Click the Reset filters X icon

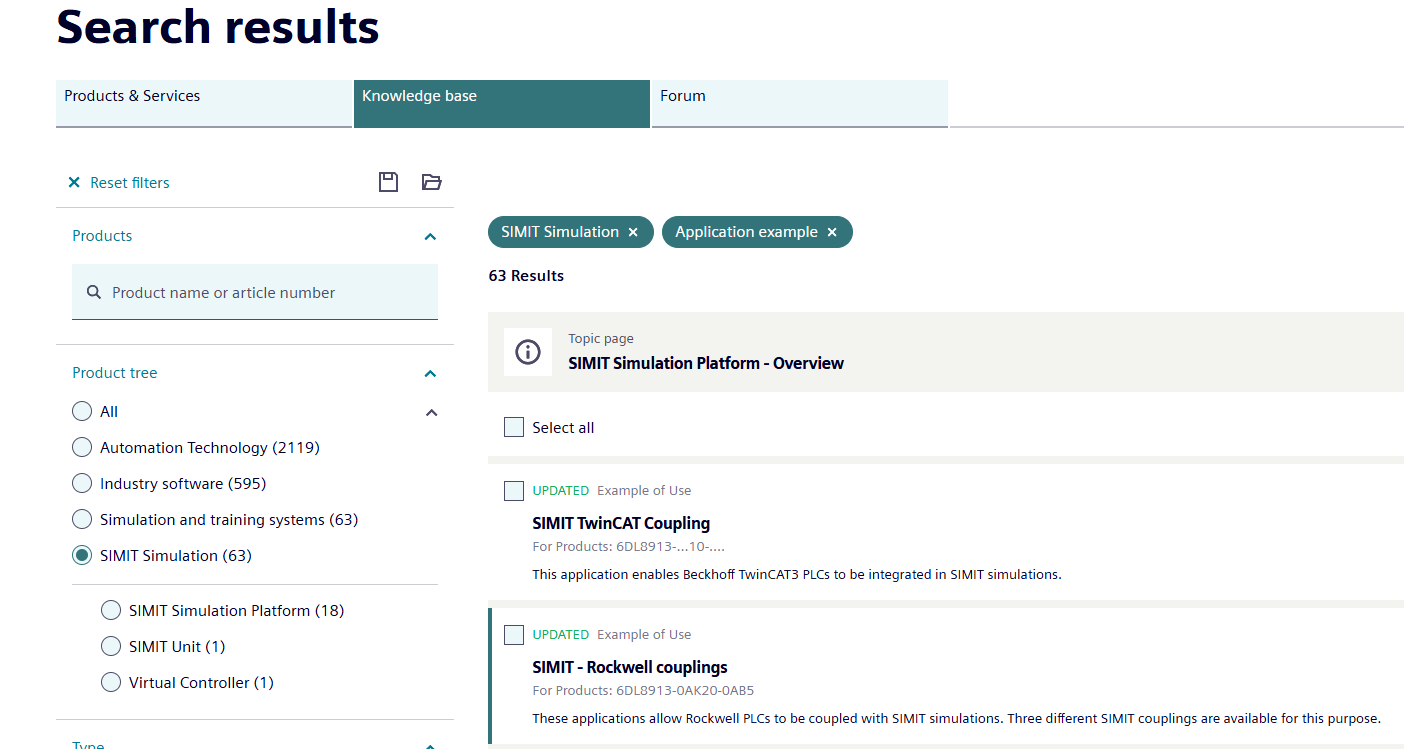(x=74, y=183)
